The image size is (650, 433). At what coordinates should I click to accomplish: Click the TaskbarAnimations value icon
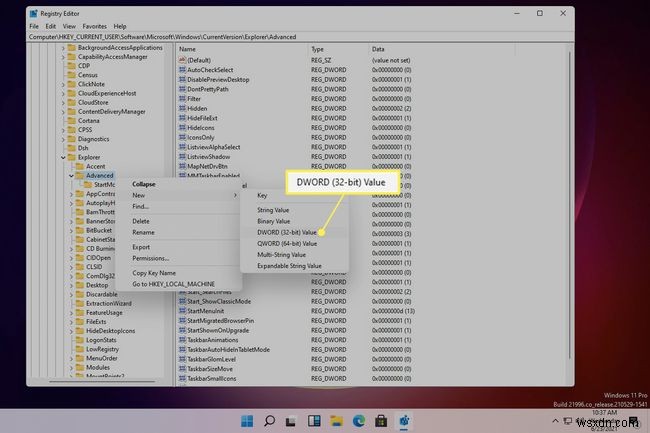pyautogui.click(x=182, y=340)
